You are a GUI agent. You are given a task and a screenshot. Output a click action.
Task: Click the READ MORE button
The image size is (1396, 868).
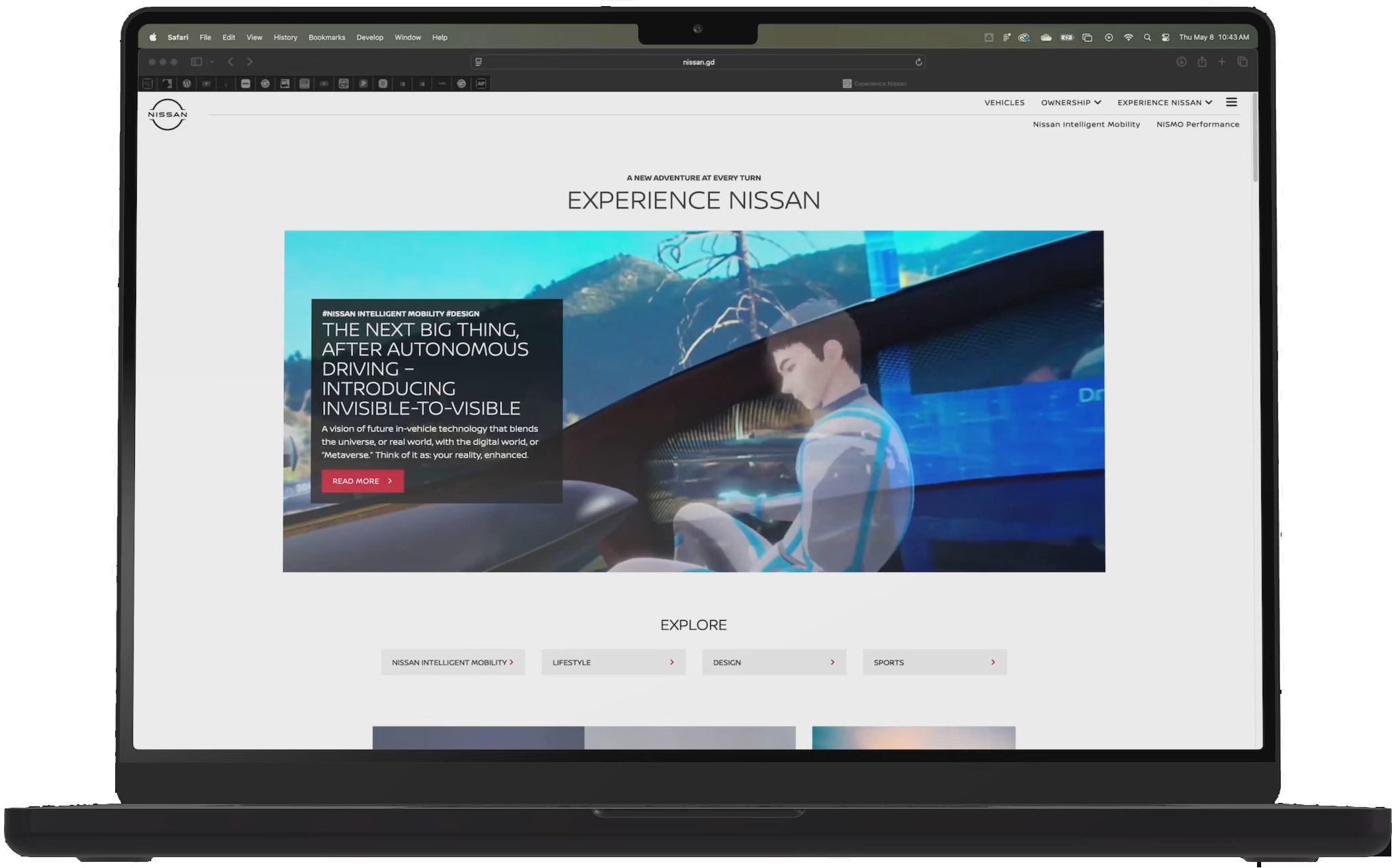(x=362, y=480)
